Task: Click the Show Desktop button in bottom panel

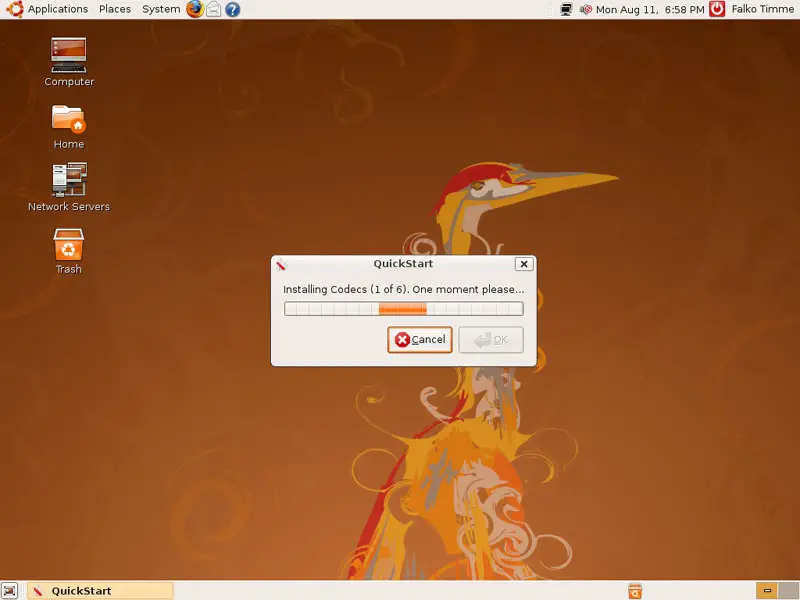Action: pyautogui.click(x=9, y=591)
